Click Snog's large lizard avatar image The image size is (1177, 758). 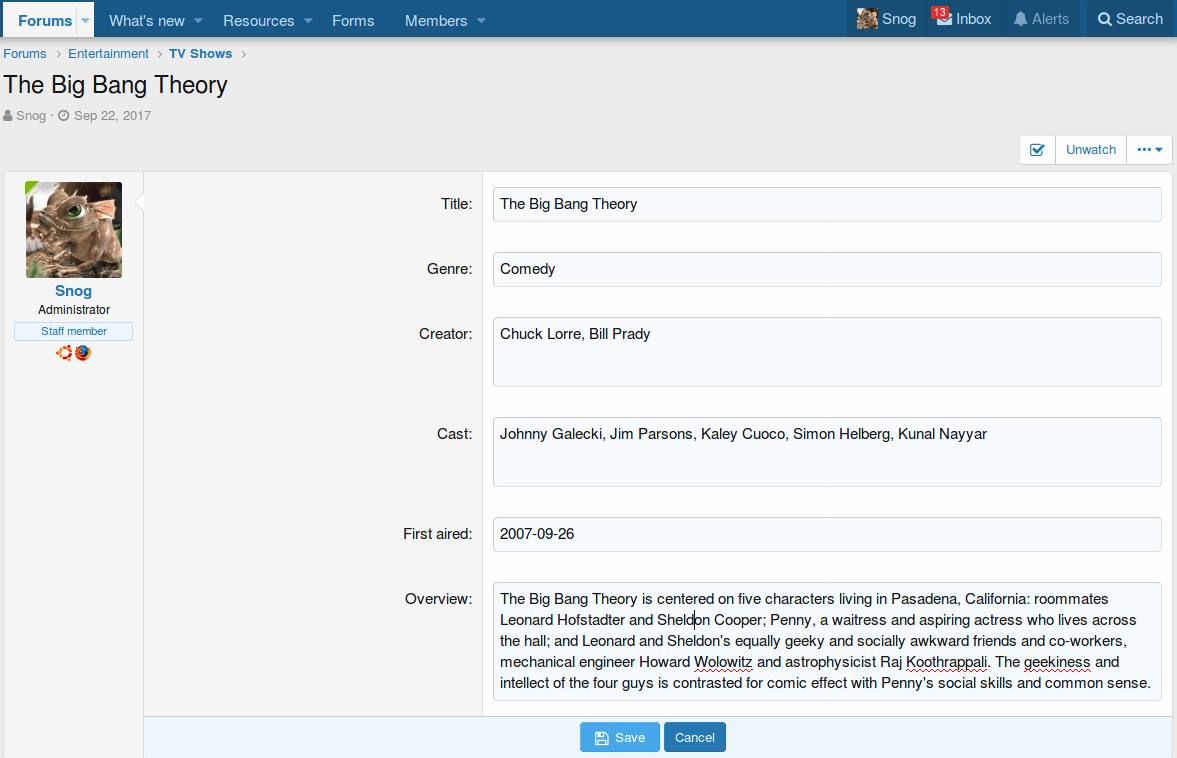74,230
